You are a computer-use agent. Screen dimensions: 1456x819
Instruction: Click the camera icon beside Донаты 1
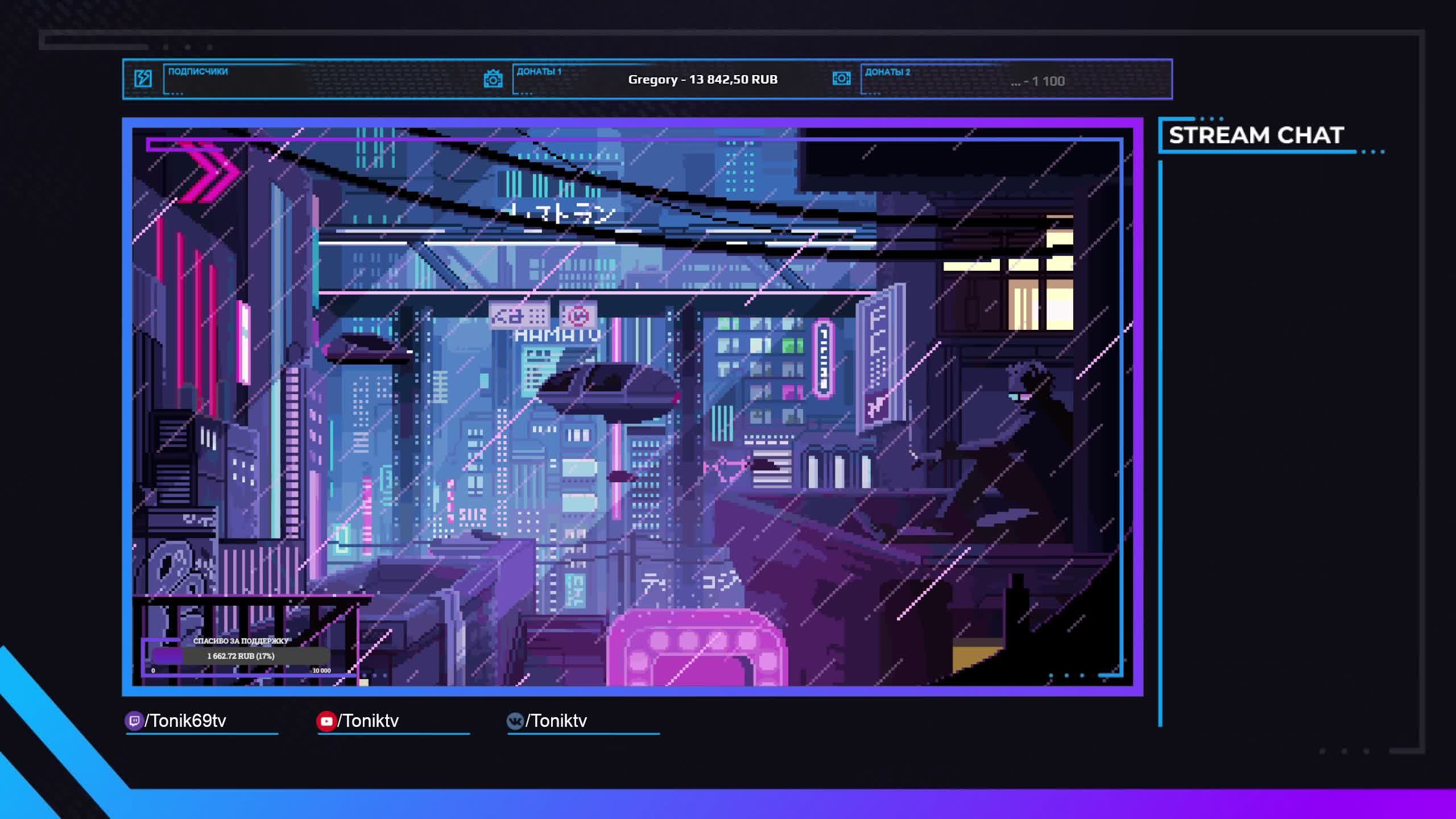tap(493, 78)
